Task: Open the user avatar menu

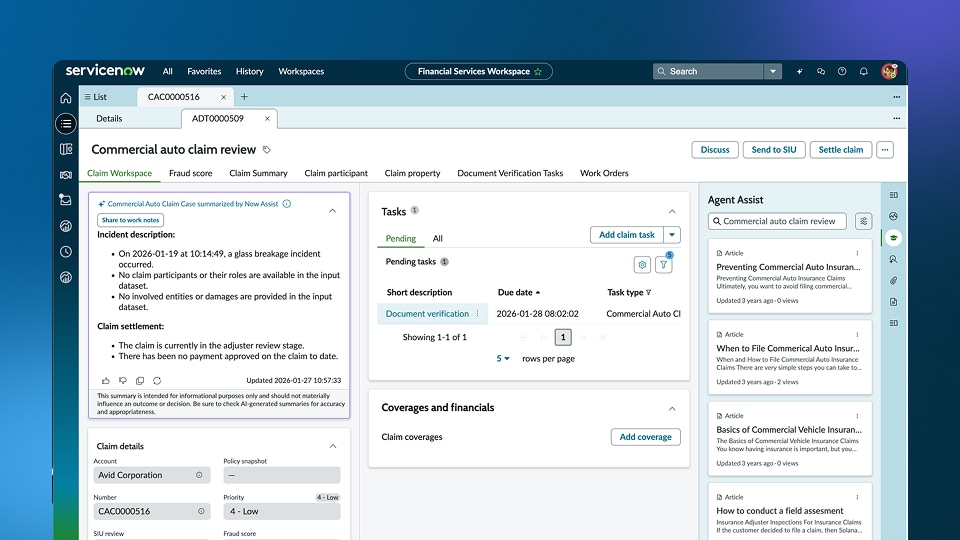Action: pos(889,71)
